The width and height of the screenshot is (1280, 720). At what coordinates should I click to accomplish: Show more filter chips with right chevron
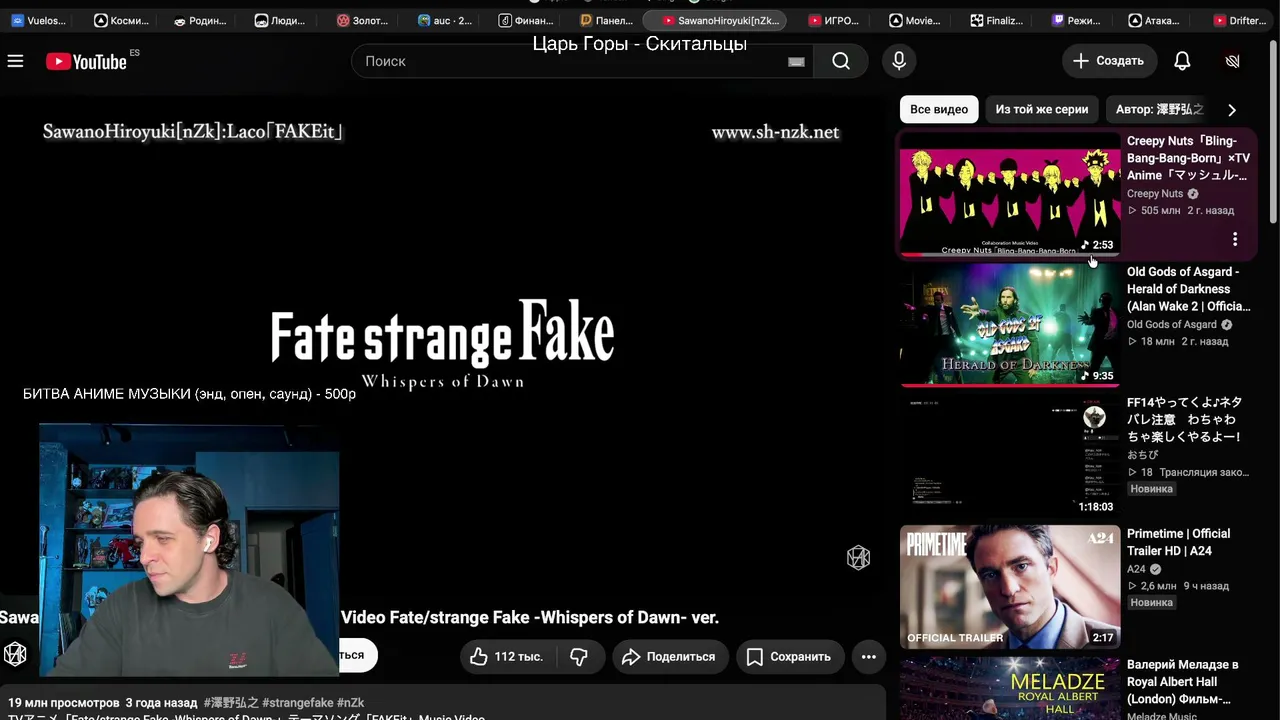coord(1232,110)
